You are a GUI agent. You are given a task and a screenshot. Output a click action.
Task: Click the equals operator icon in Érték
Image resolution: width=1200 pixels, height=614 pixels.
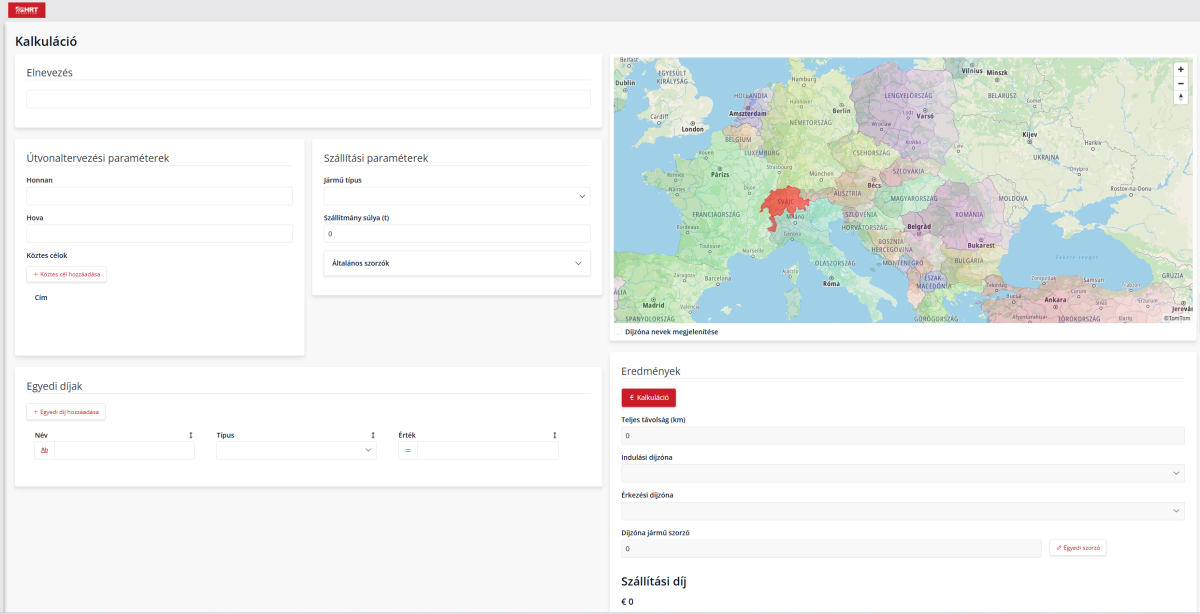(407, 451)
